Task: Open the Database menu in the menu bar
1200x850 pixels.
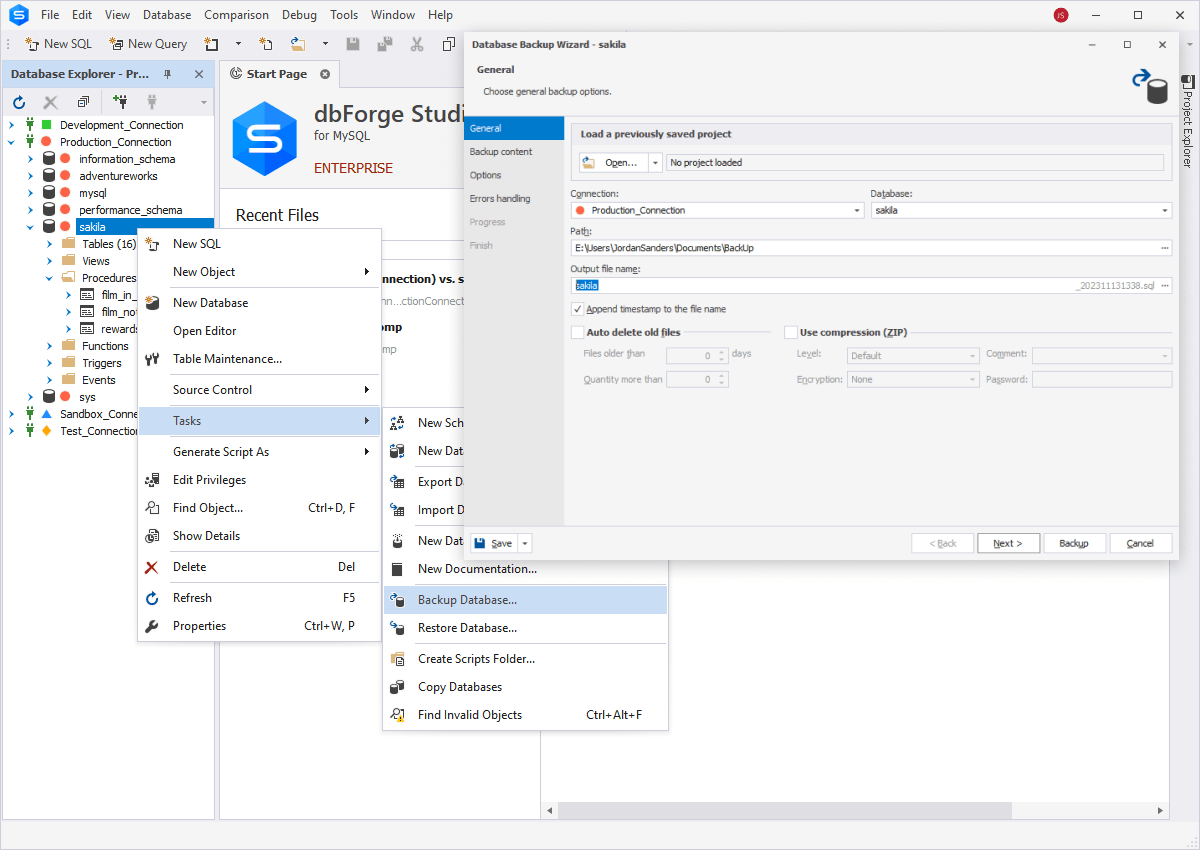Action: [166, 14]
